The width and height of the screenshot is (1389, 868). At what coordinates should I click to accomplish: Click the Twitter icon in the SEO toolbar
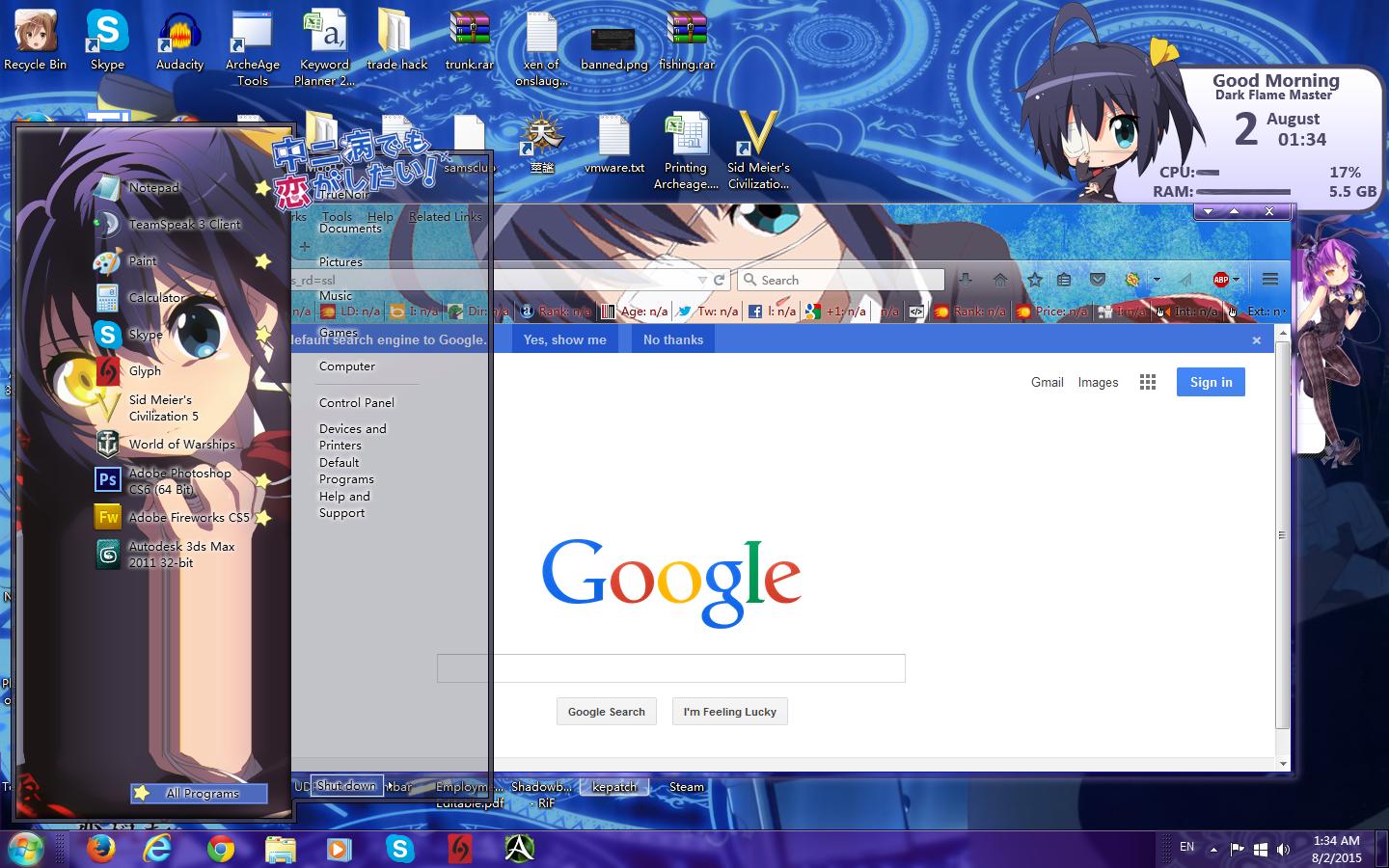pos(685,311)
